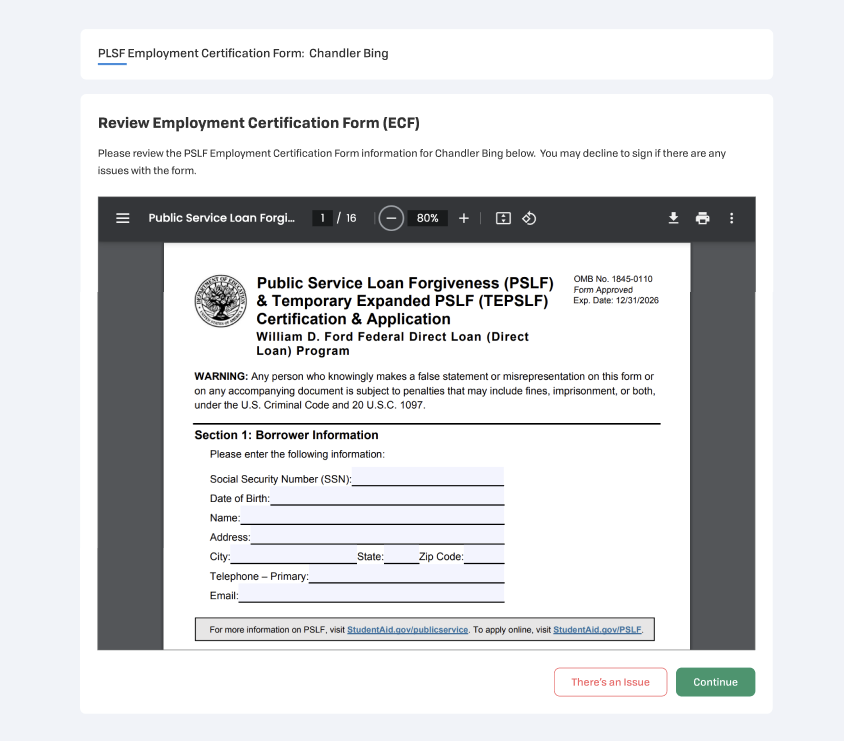Click the Email field in form
The width and height of the screenshot is (844, 741).
click(370, 595)
